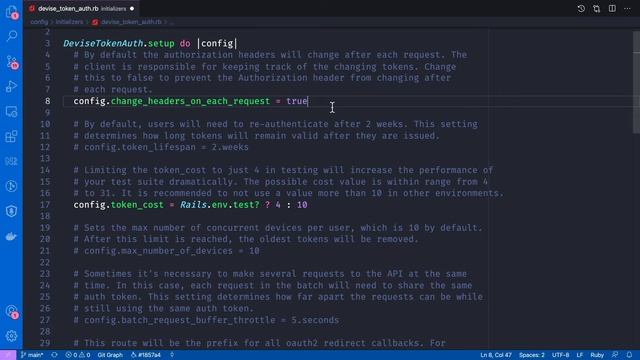Click the true value on line 8
This screenshot has height=360, width=640.
[x=297, y=101]
